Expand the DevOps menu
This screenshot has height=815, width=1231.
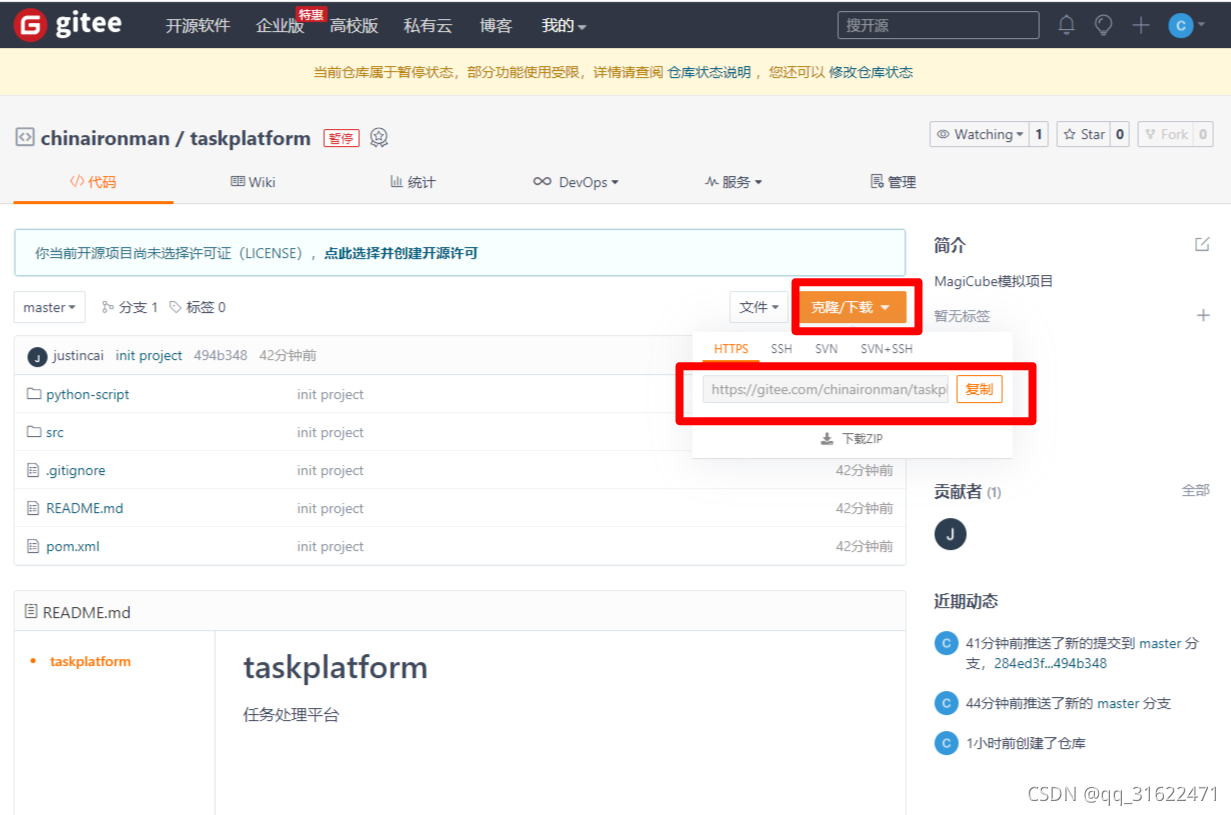(576, 182)
